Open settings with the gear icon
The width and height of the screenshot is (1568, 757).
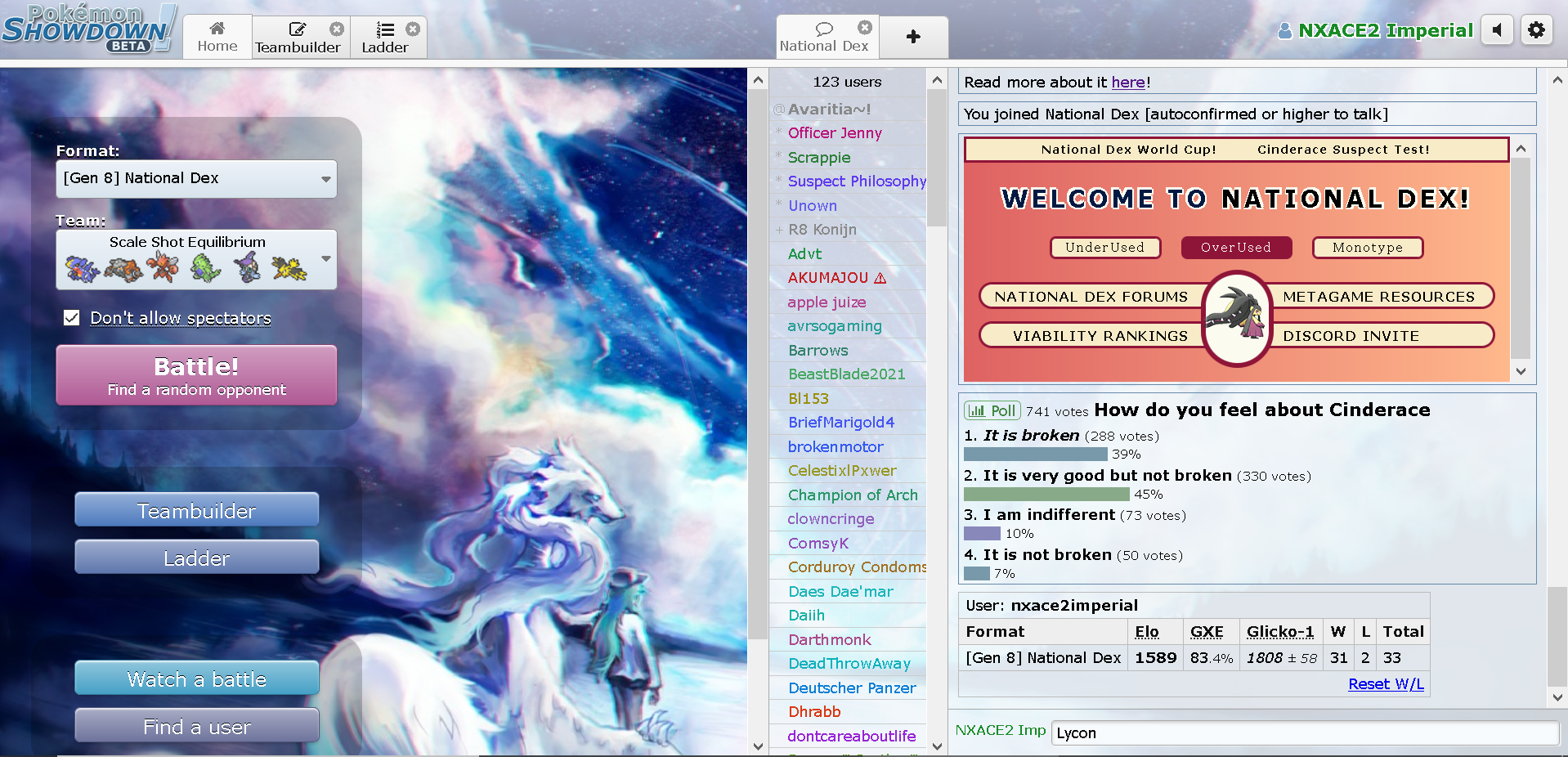point(1536,29)
